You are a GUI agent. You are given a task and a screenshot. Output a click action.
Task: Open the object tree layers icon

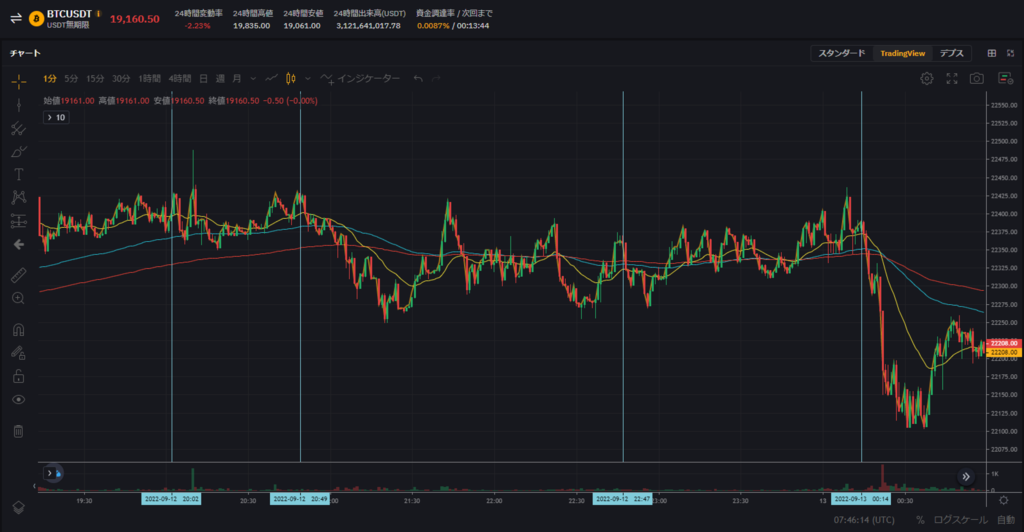(x=19, y=507)
